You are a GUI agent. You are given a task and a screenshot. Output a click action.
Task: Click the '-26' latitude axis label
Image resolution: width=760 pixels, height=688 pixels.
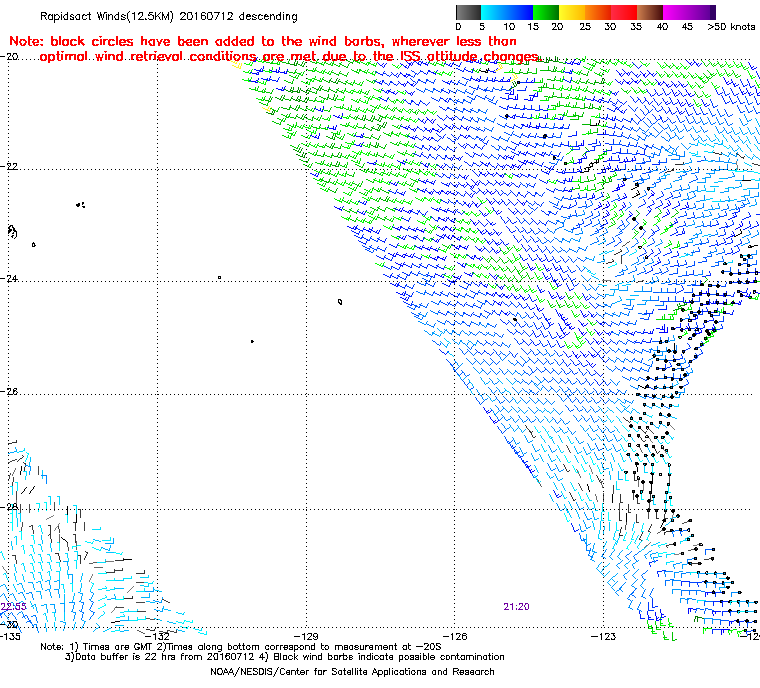pyautogui.click(x=9, y=391)
